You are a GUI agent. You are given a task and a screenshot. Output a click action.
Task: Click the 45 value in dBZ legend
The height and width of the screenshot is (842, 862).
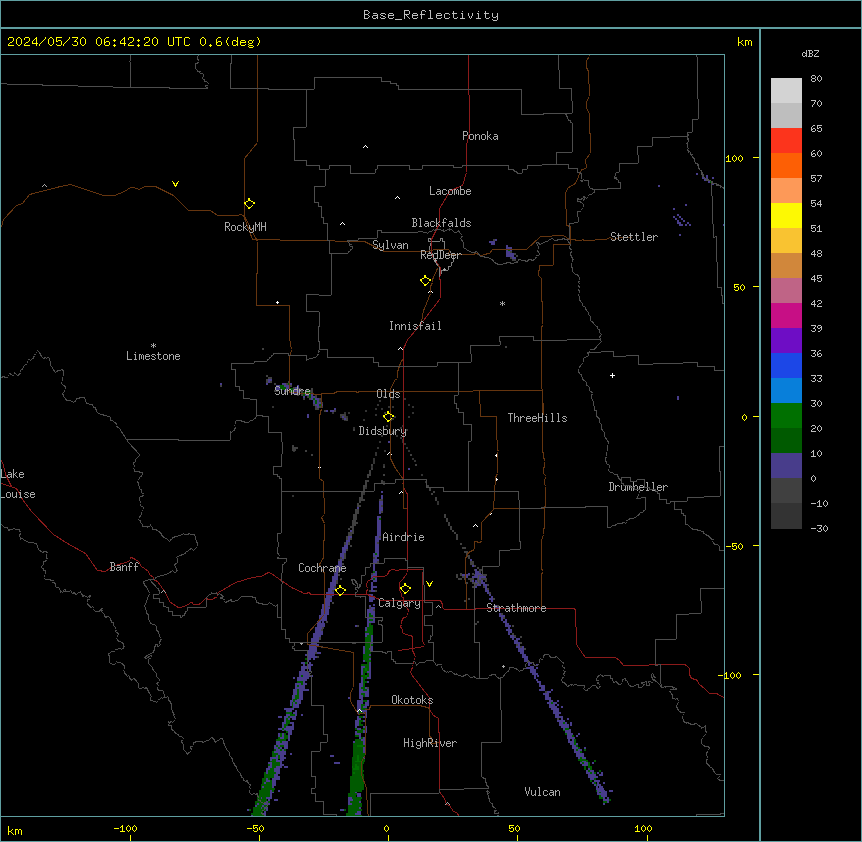click(x=816, y=278)
